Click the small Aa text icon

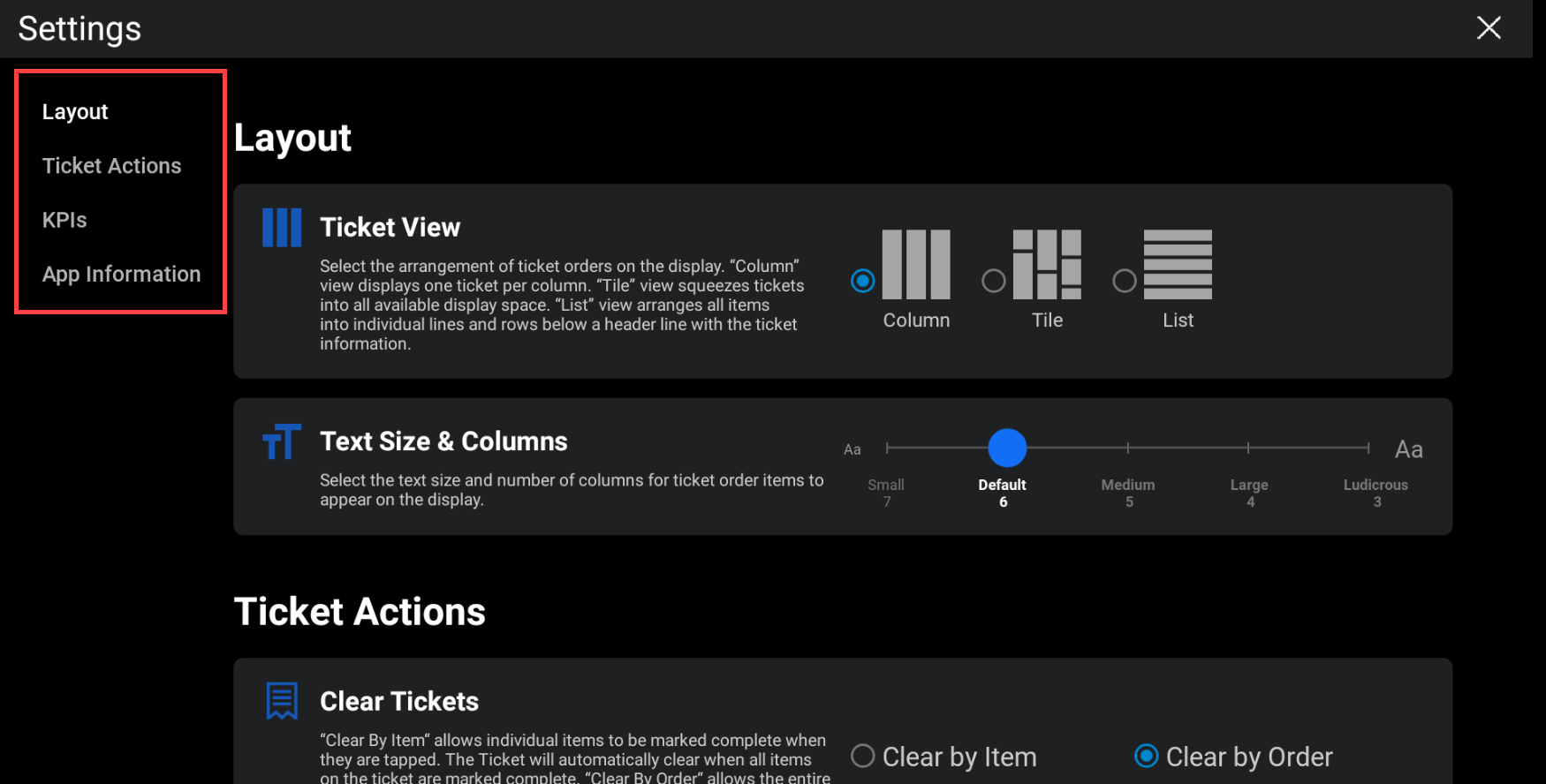pyautogui.click(x=852, y=449)
